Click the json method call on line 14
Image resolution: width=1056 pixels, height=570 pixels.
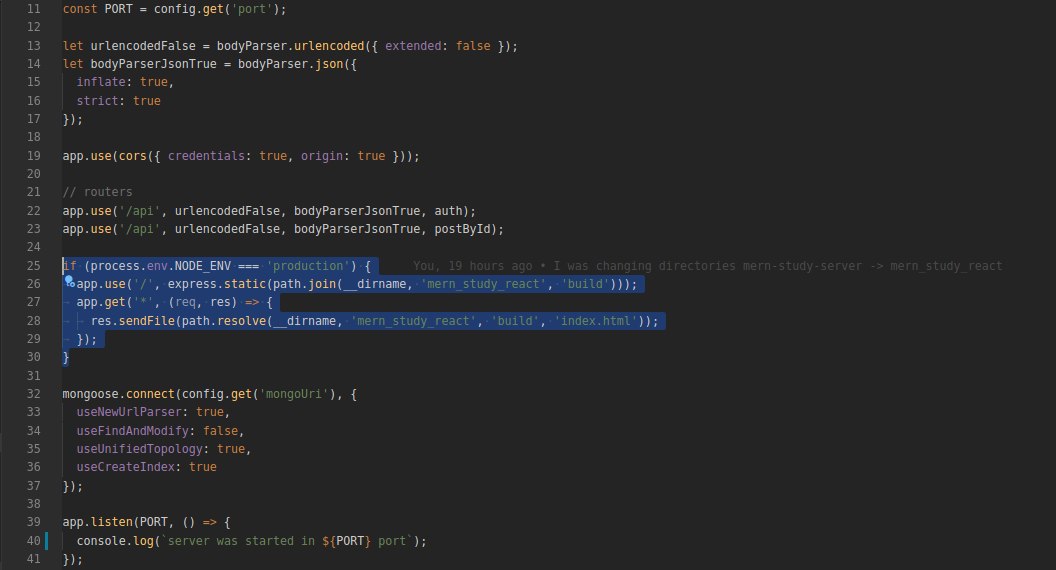pyautogui.click(x=329, y=64)
